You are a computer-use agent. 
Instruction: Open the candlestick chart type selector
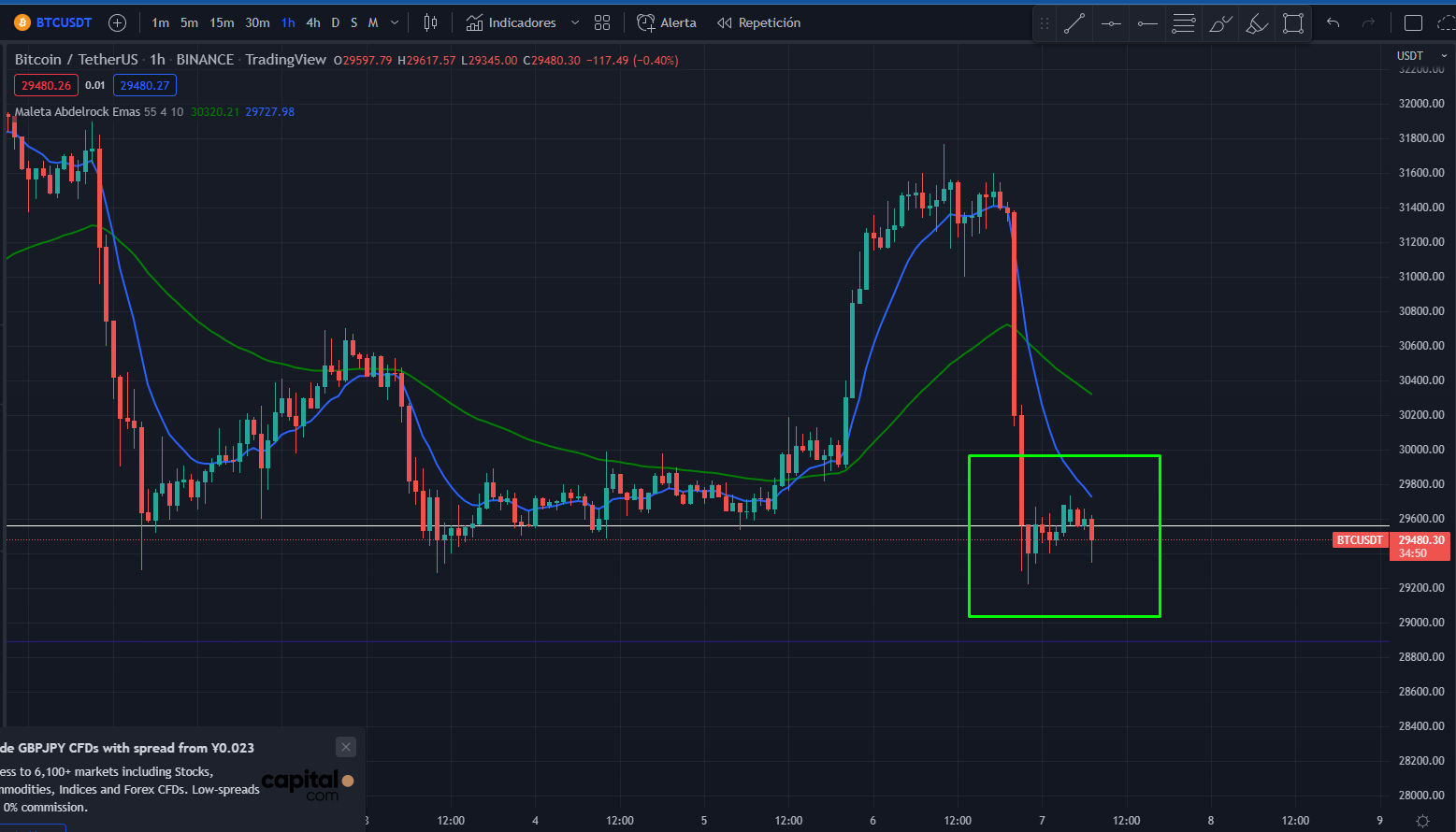(430, 22)
